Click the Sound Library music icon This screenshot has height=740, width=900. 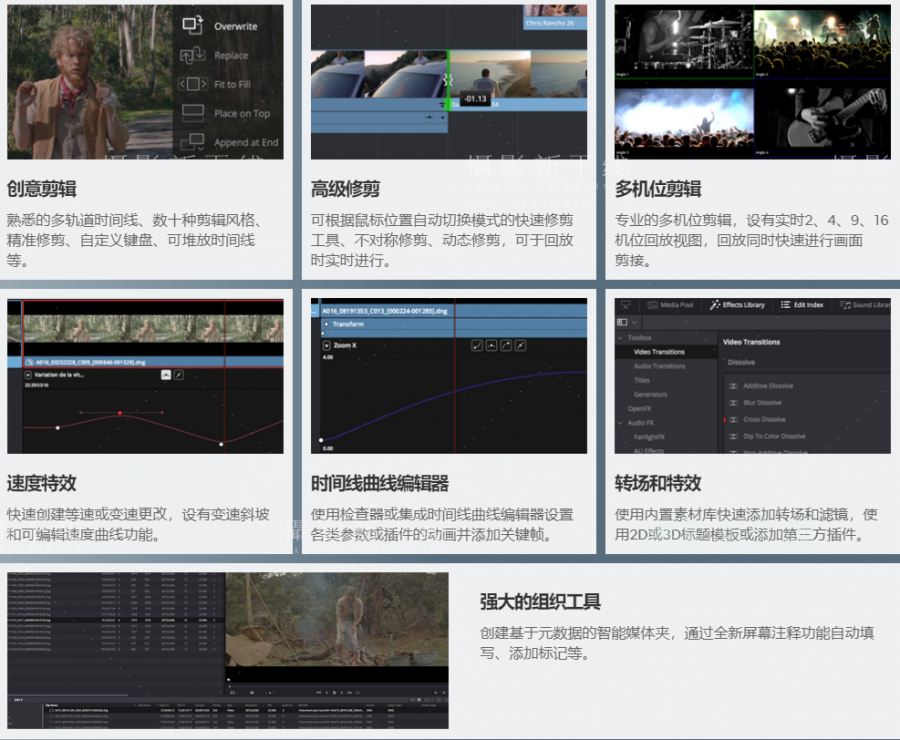(x=844, y=305)
